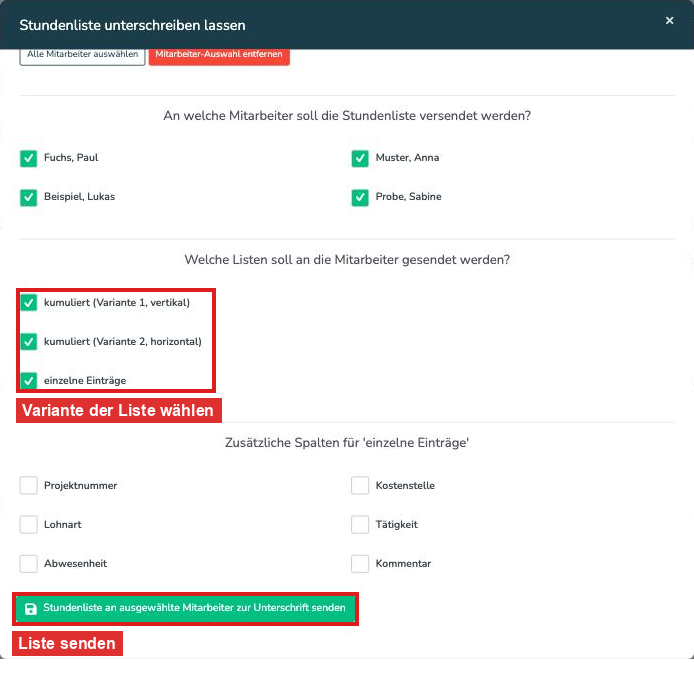Screen dimensions: 694x699
Task: Uncheck employee Fuchs, Paul
Action: 29,158
